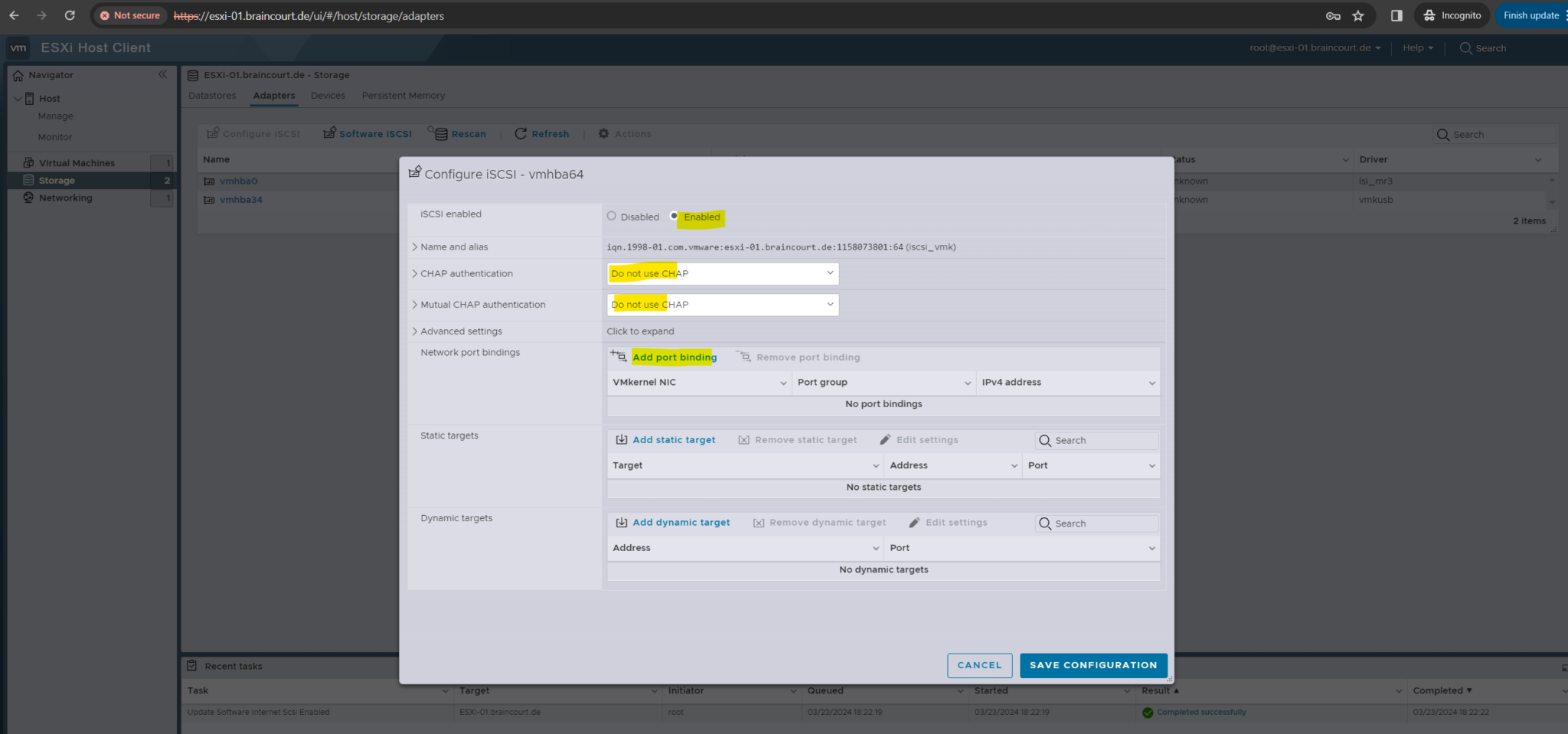This screenshot has height=734, width=1568.
Task: Reload the page with refresh icon
Action: (70, 15)
